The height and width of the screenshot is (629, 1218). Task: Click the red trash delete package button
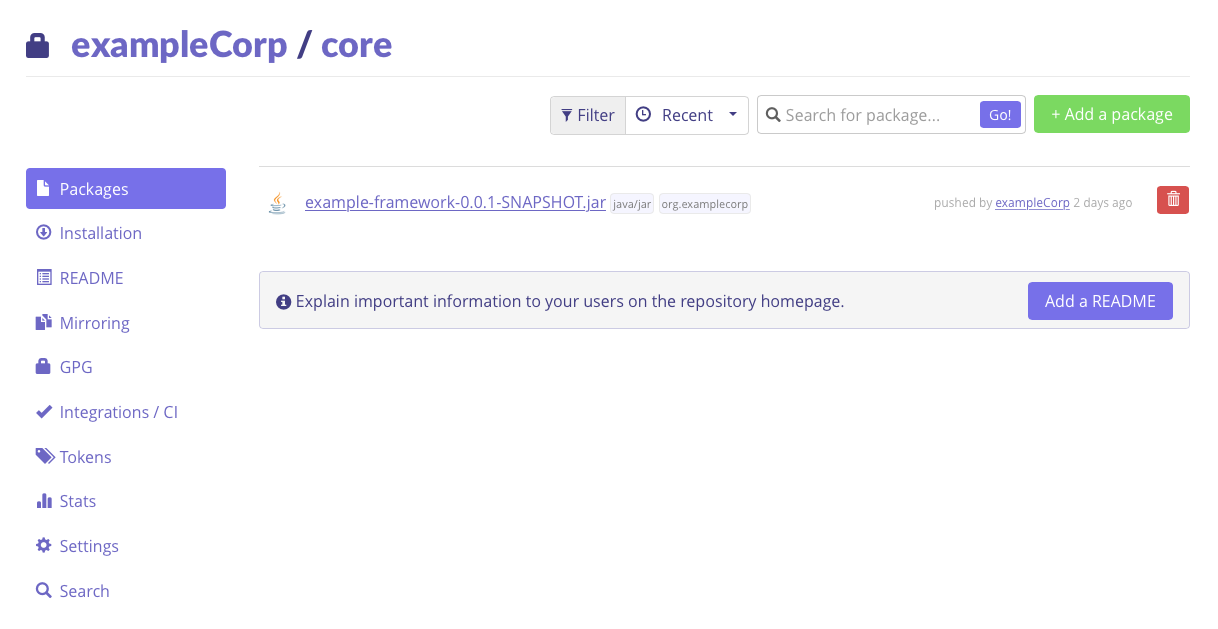[1173, 200]
